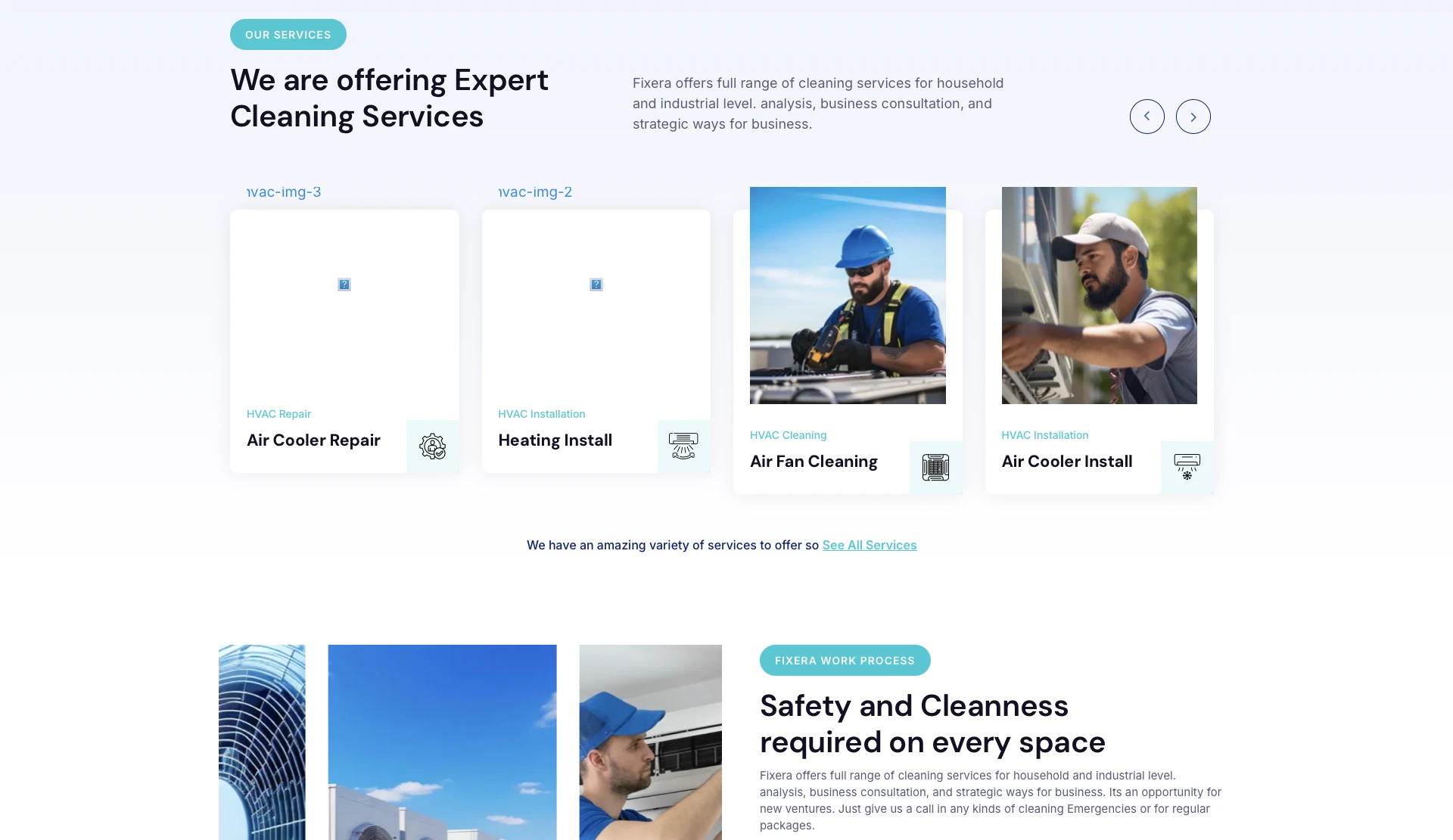Image resolution: width=1453 pixels, height=840 pixels.
Task: Click the OUR SERVICES badge
Action: tap(288, 35)
